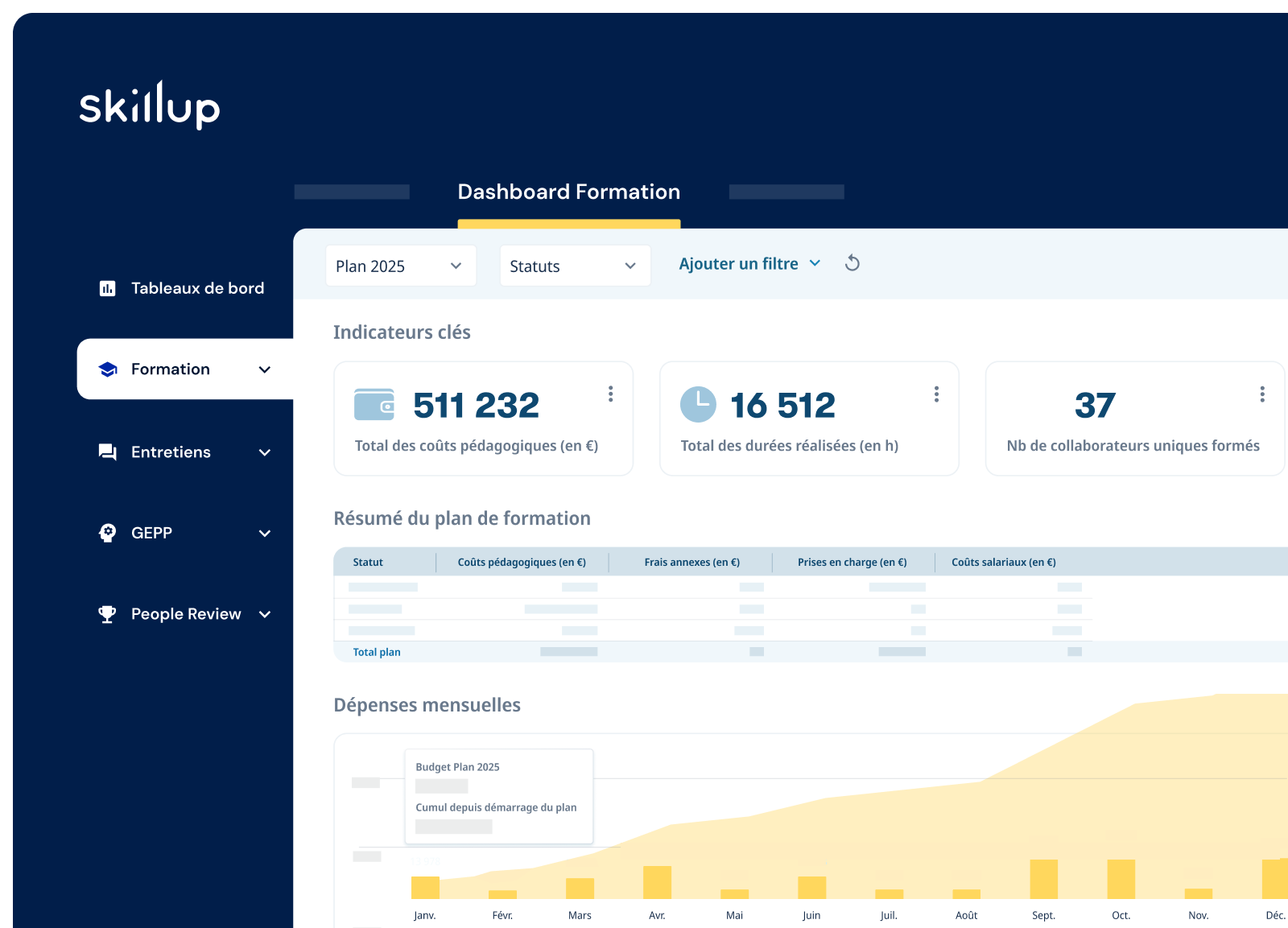Click the GEPP head gear icon

coord(107,533)
